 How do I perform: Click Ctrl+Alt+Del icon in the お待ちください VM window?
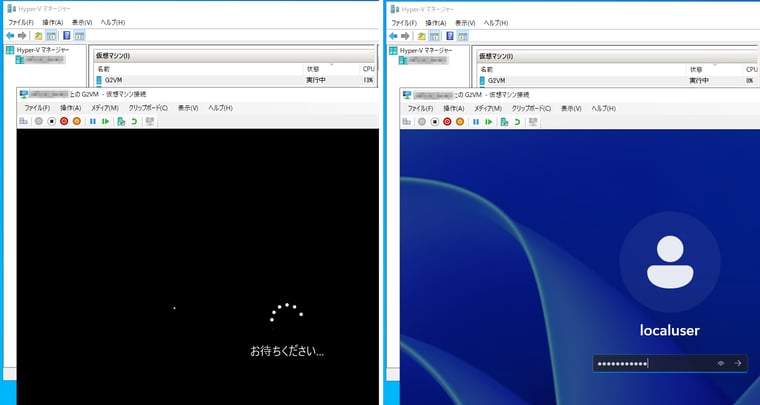(x=23, y=122)
